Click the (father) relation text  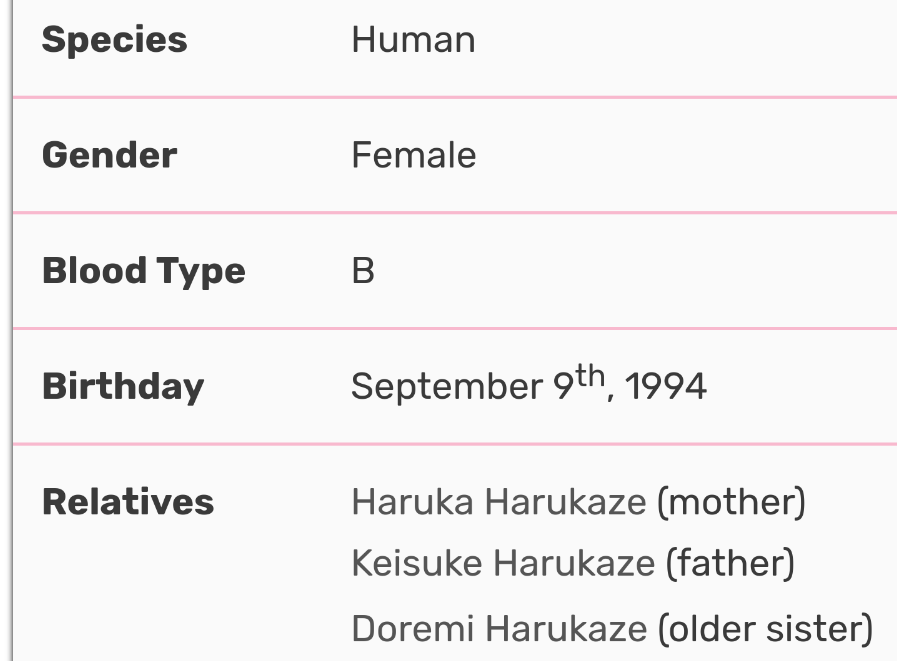click(730, 565)
